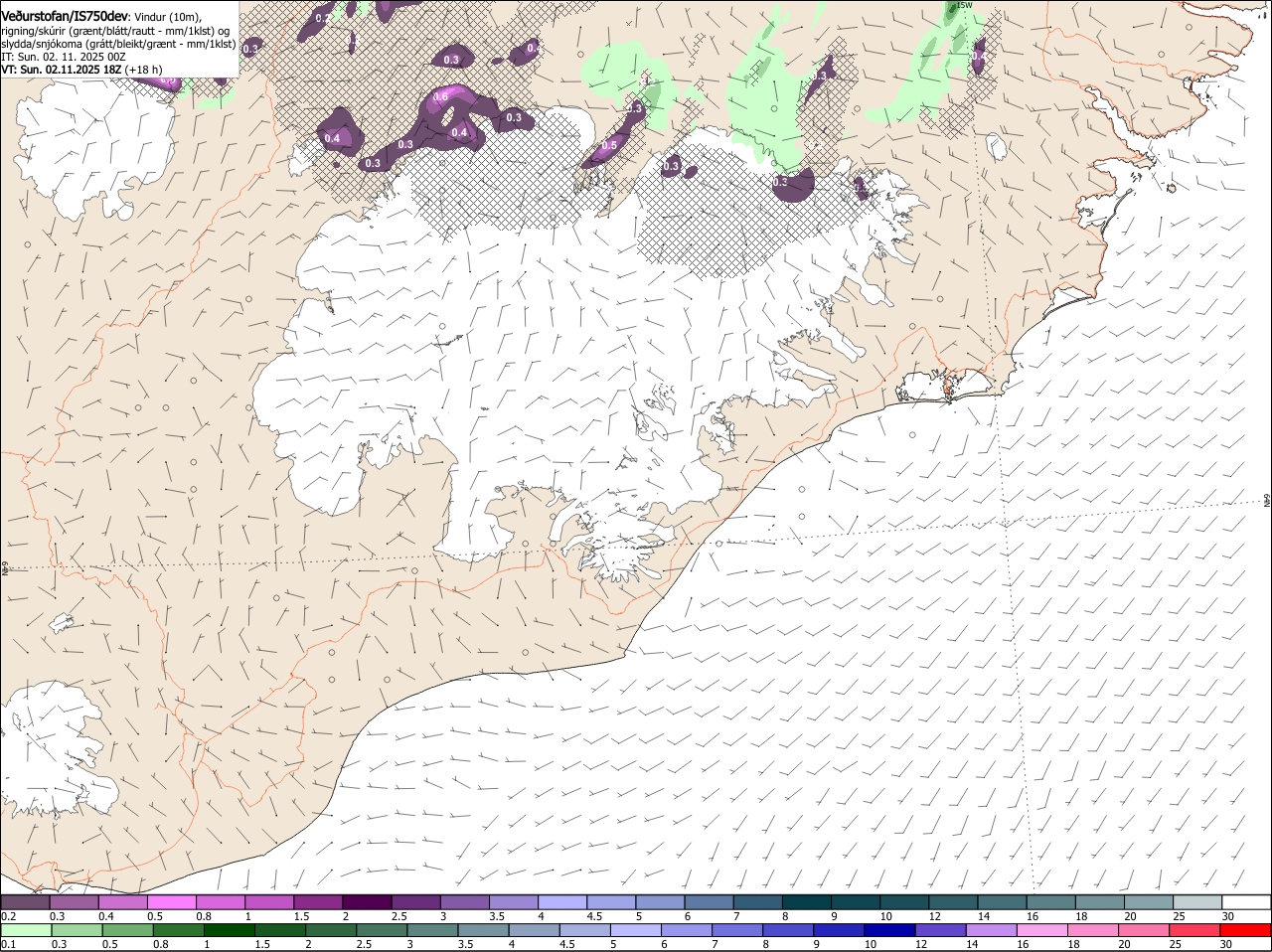The width and height of the screenshot is (1272, 952).
Task: Select upper legend swatch between 2 and 2.5
Action: [x=368, y=901]
